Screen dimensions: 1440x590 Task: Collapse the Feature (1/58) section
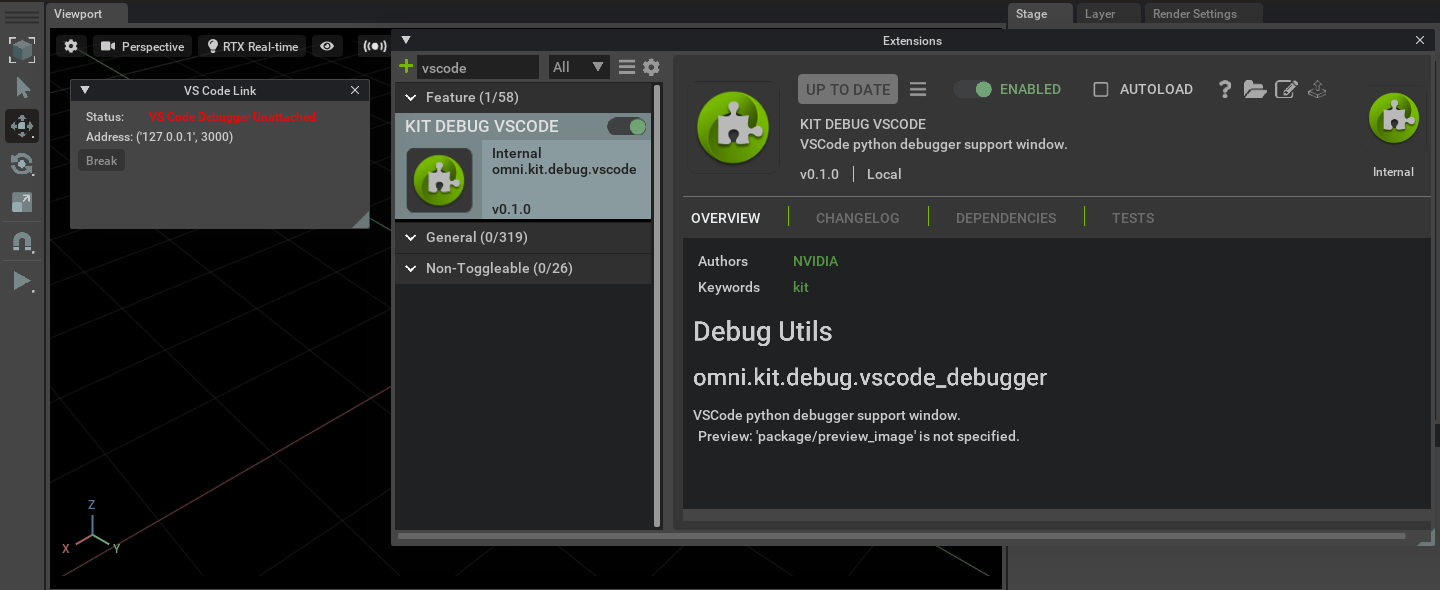pyautogui.click(x=411, y=97)
